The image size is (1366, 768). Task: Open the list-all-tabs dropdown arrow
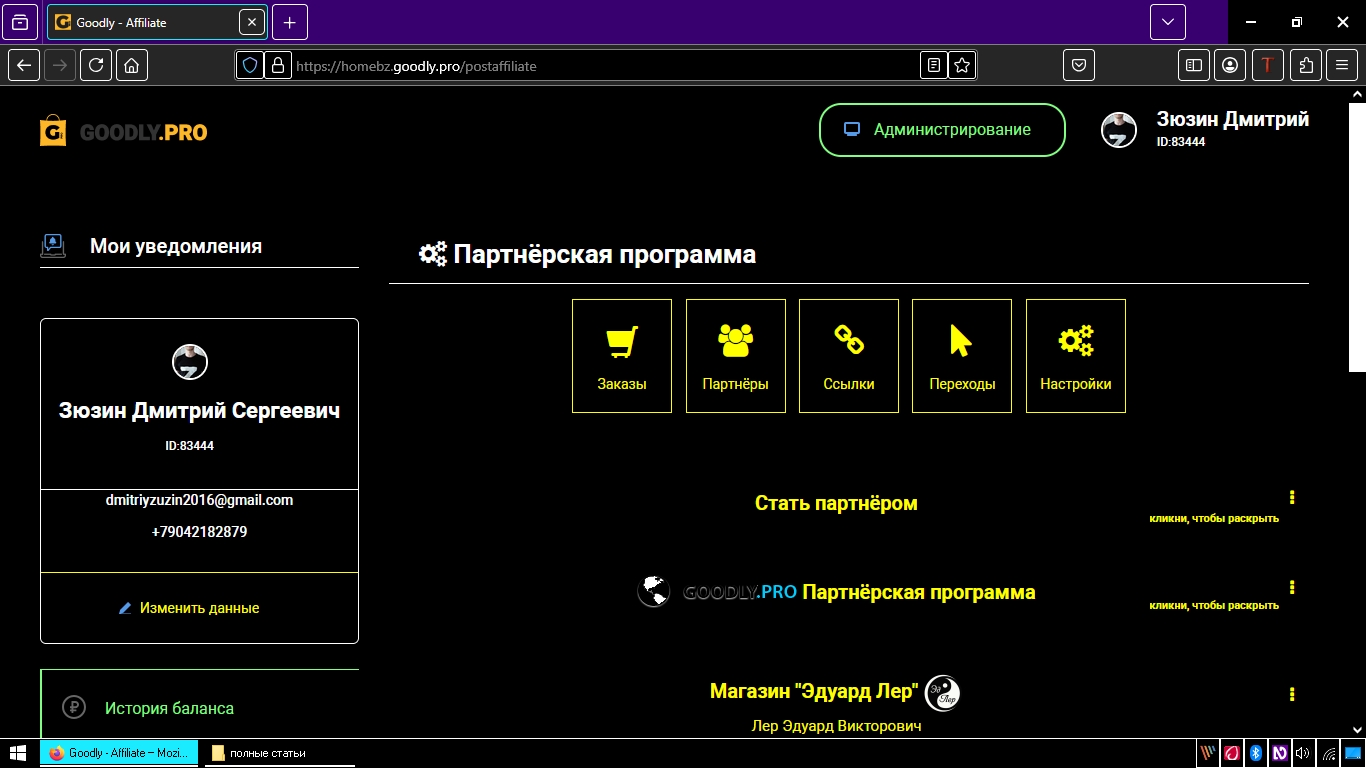1168,22
